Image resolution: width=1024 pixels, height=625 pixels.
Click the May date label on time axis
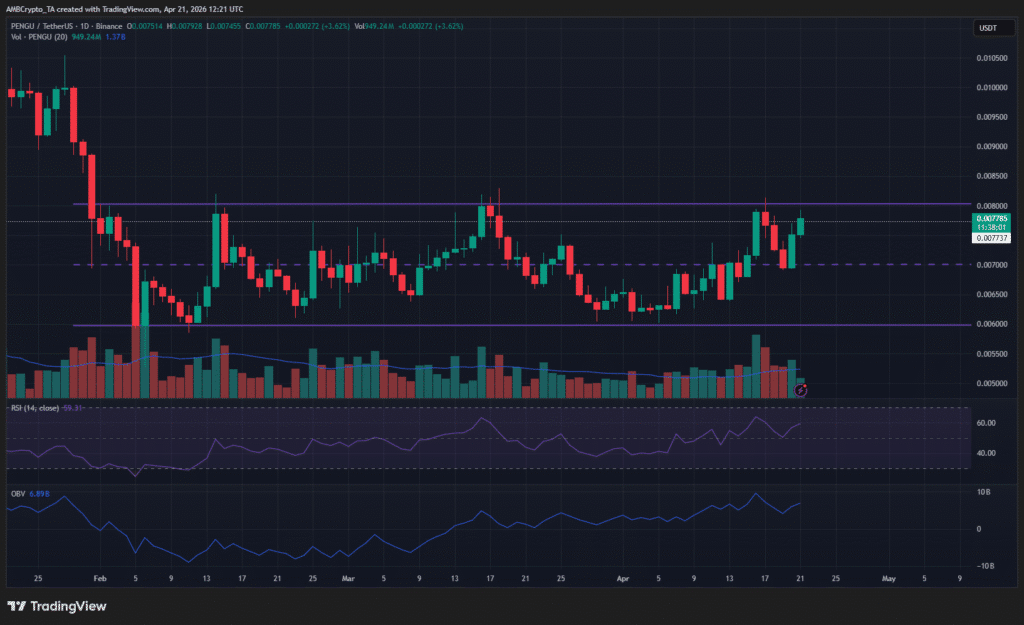click(888, 578)
